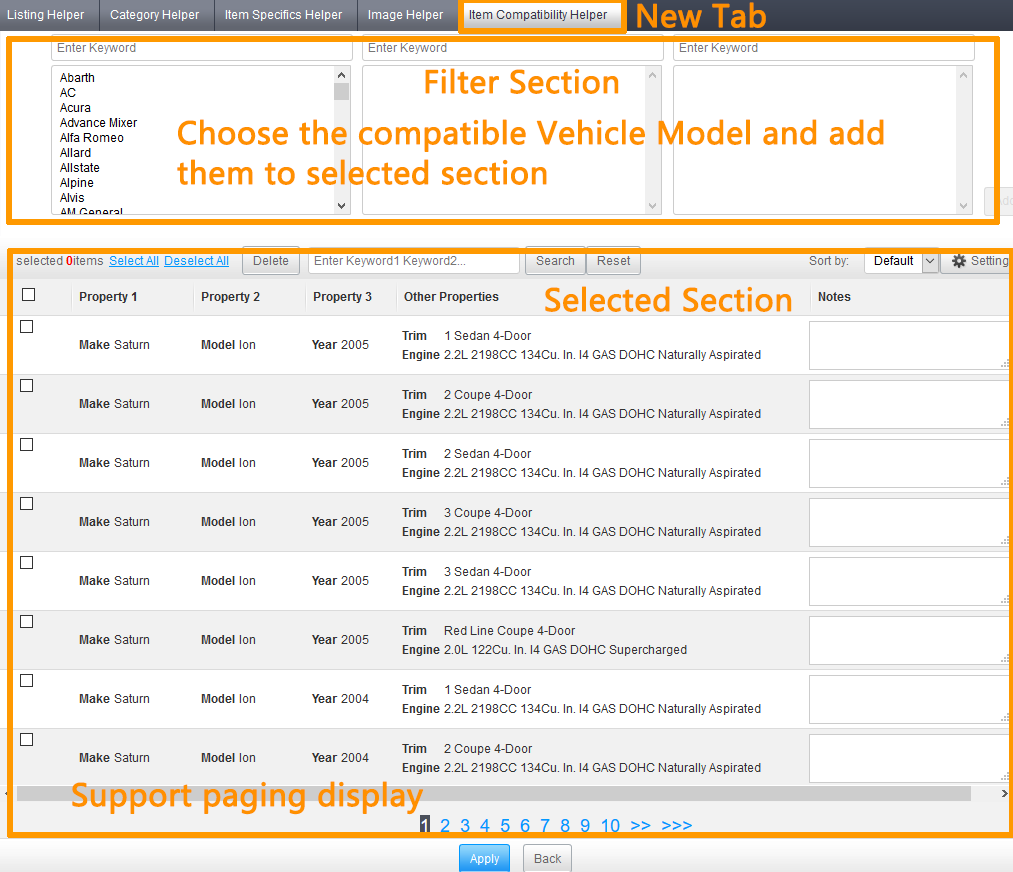
Task: Switch to the Image Helper tab
Action: (405, 14)
